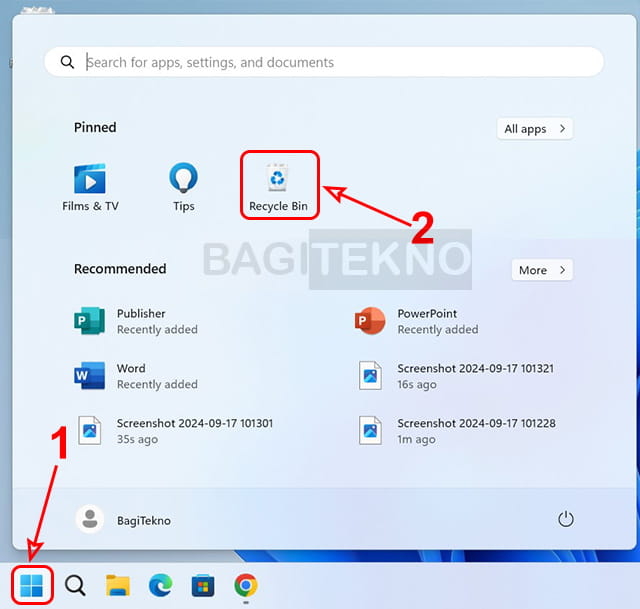
Task: Launch Microsoft Edge from taskbar
Action: point(160,585)
